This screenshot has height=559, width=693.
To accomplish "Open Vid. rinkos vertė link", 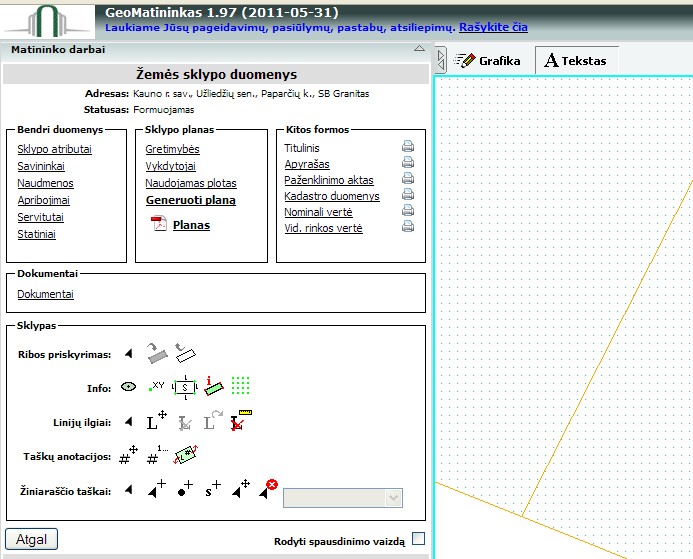I will pos(324,228).
